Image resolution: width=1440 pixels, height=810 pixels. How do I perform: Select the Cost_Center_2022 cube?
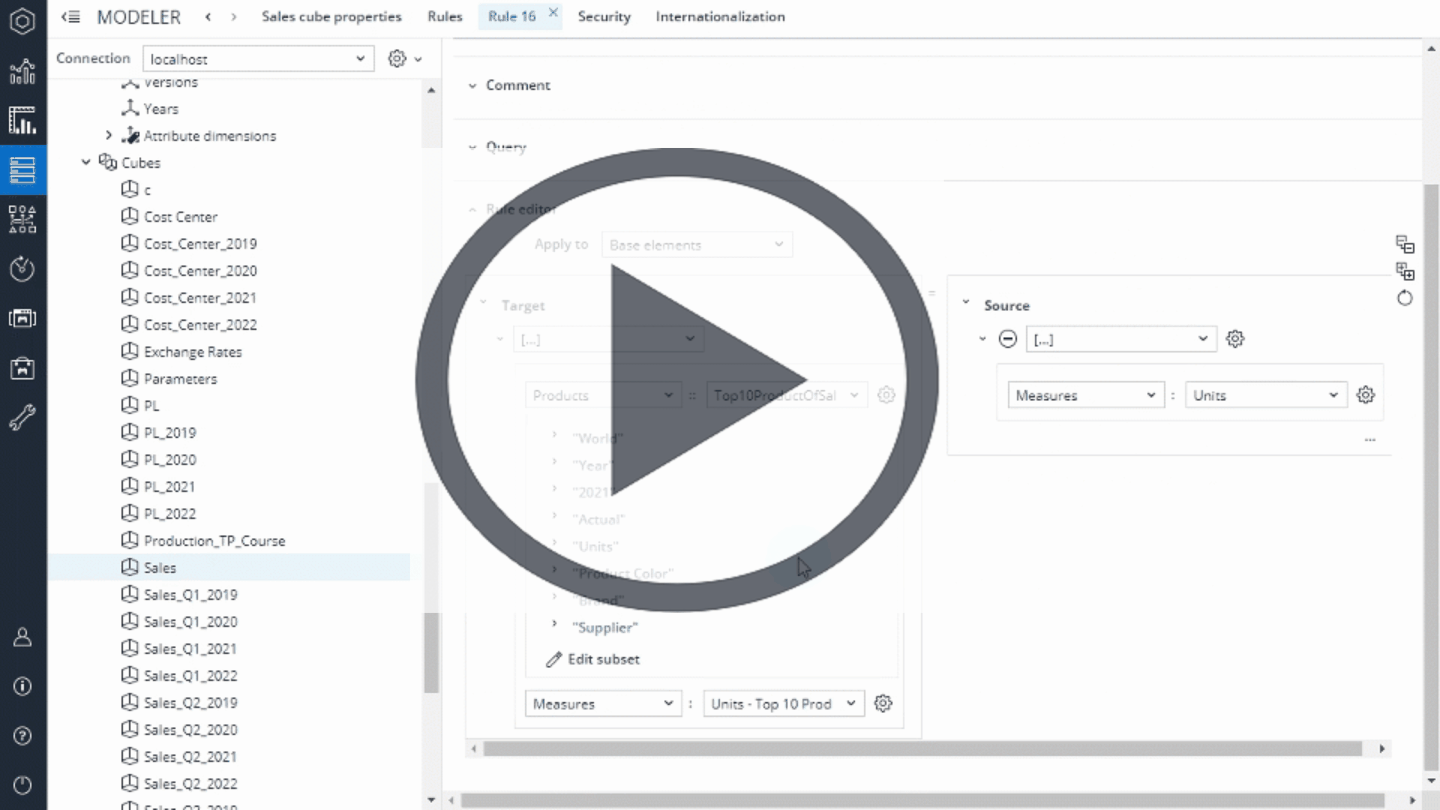(200, 324)
